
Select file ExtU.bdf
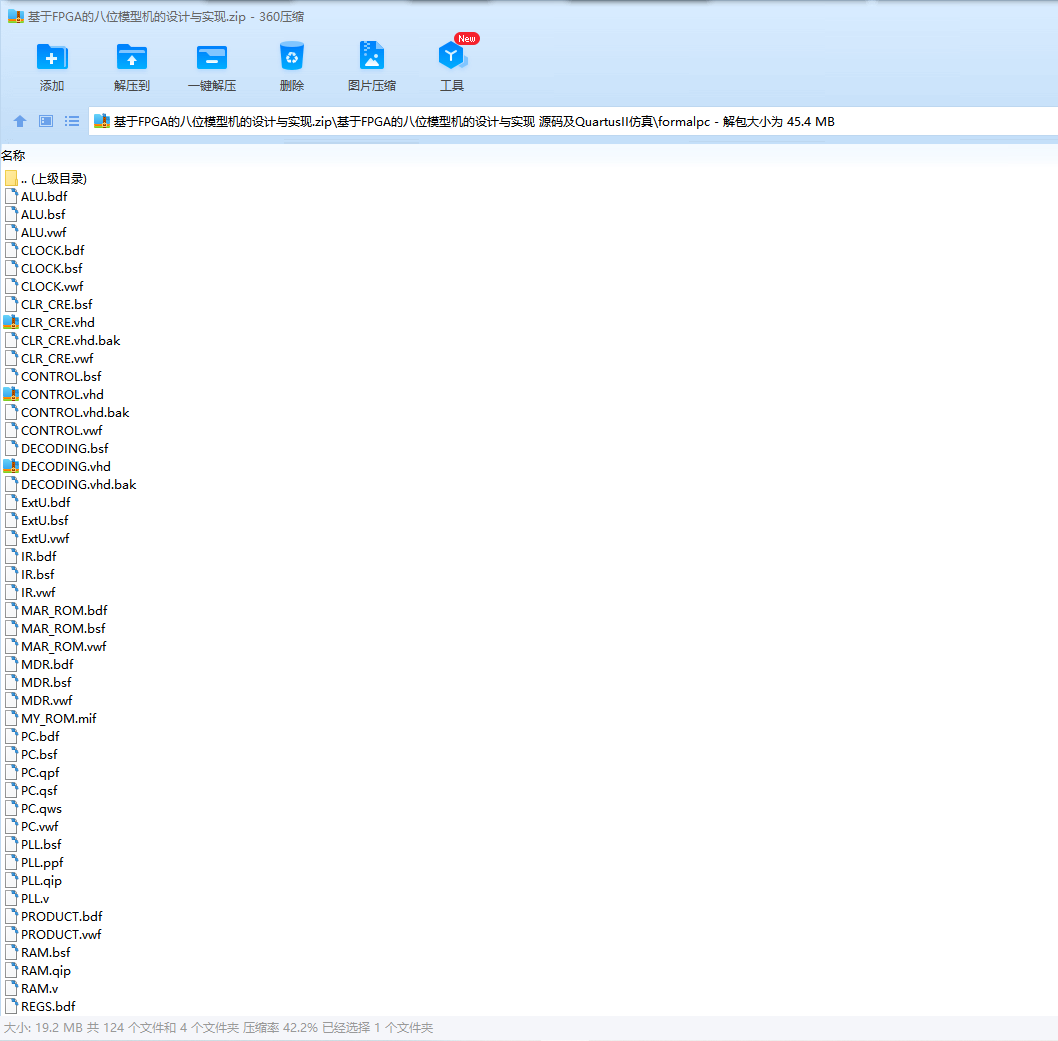coord(38,503)
